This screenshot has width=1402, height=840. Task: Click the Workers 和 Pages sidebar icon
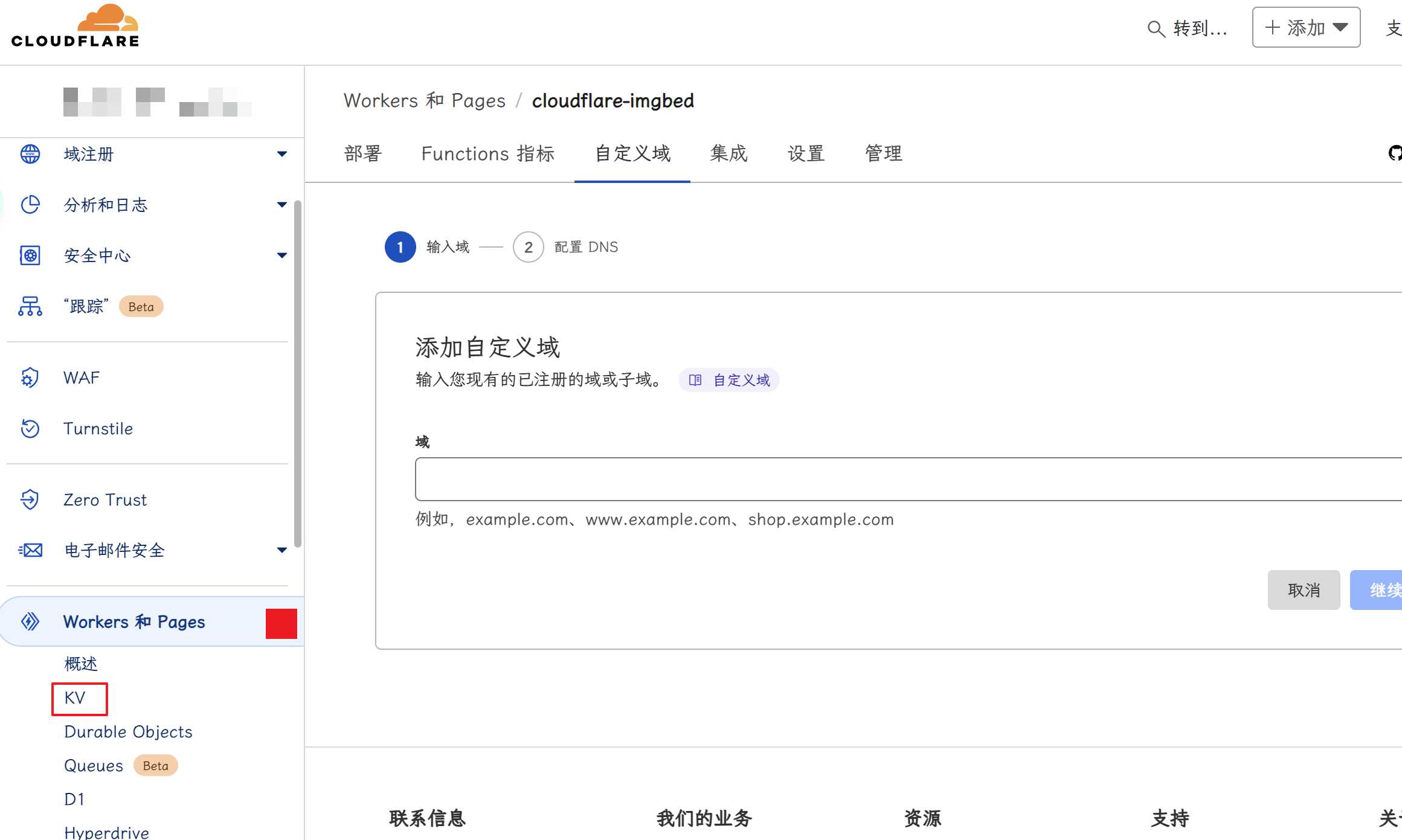[x=30, y=621]
